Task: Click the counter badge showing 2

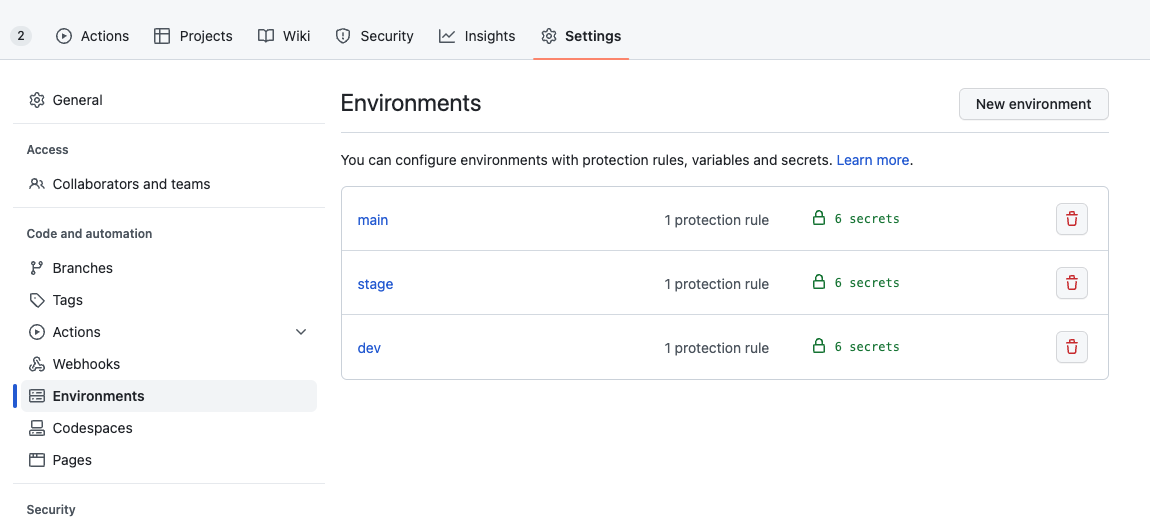Action: pos(21,35)
